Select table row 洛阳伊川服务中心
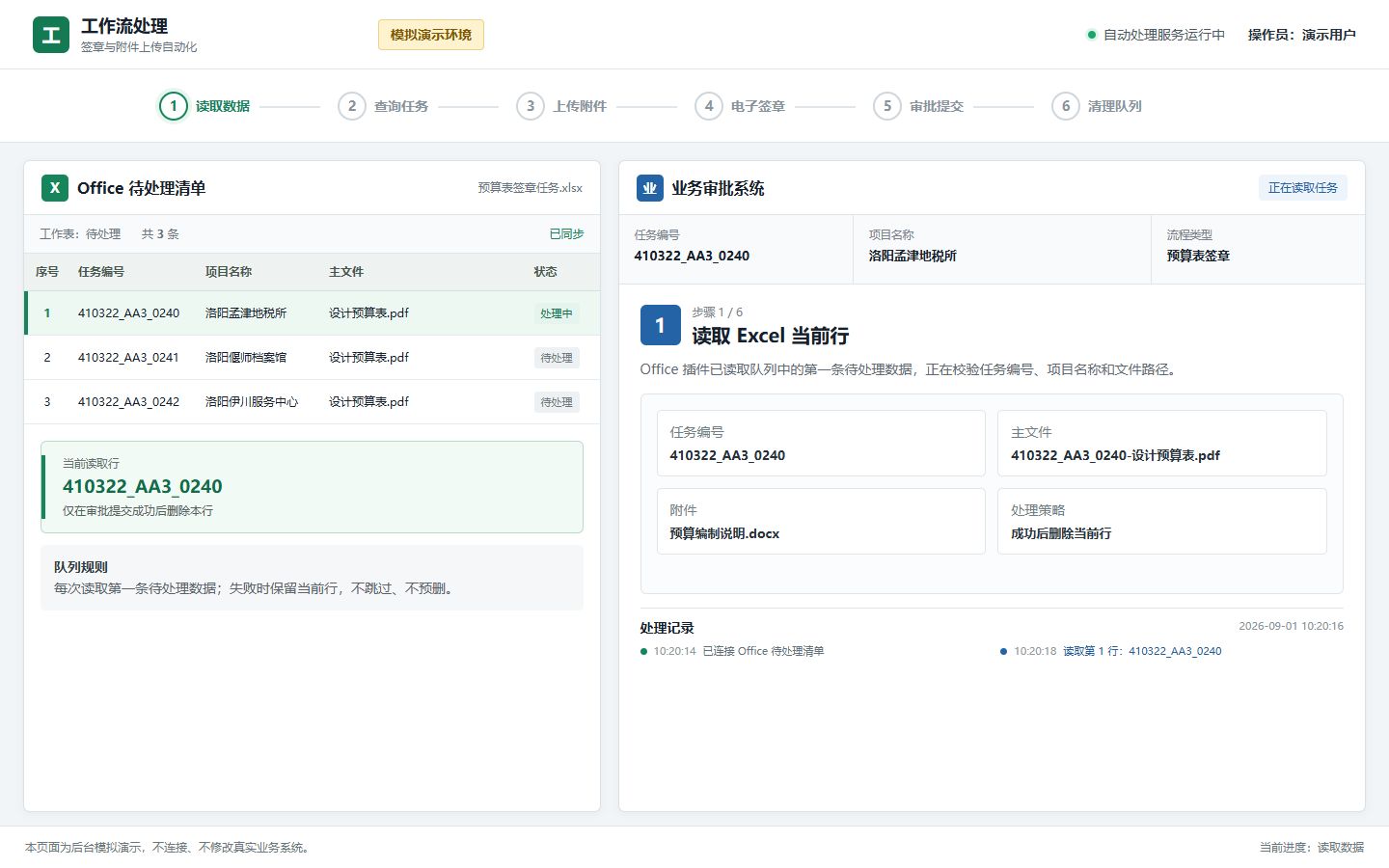The image size is (1389, 868). (313, 402)
